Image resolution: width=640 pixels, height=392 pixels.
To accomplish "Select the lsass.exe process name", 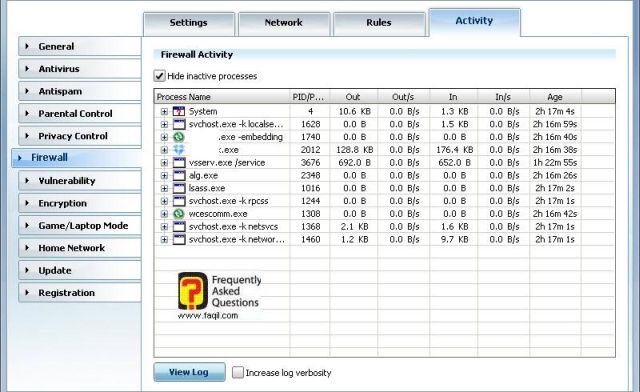I will coord(207,188).
